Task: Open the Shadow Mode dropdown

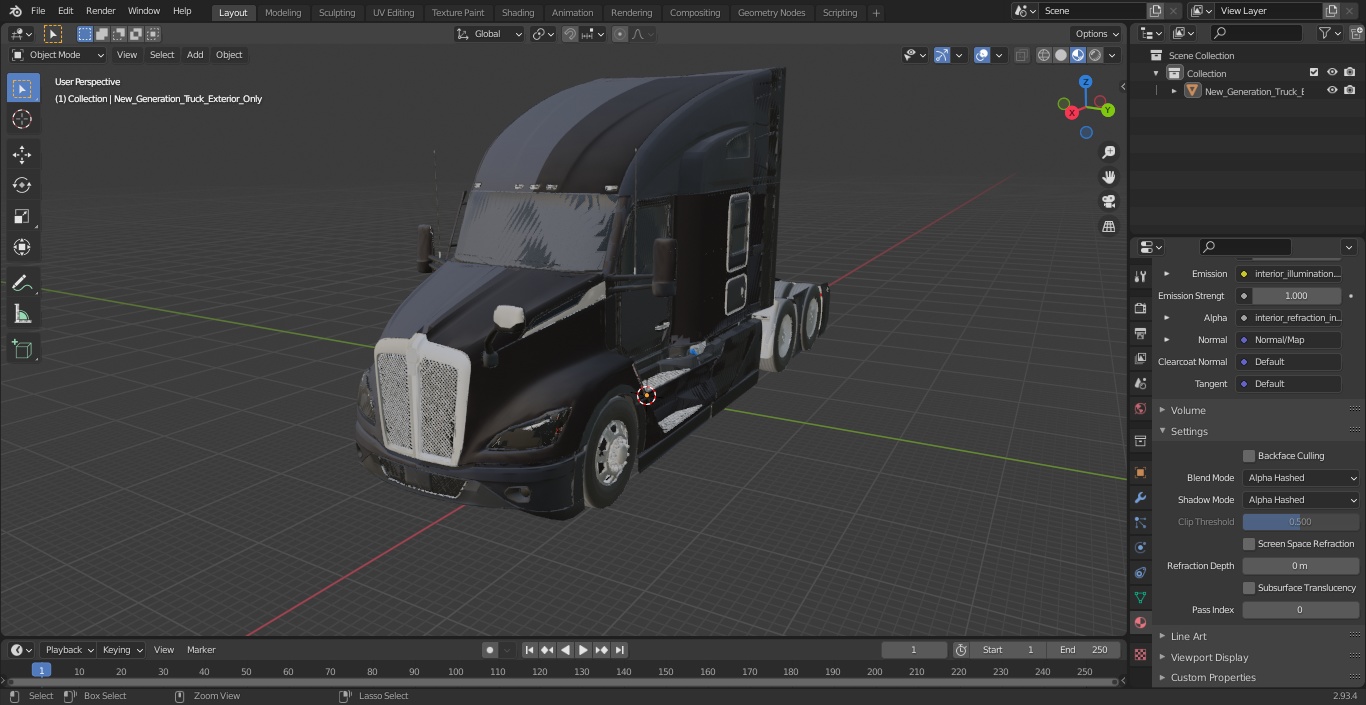Action: point(1301,500)
